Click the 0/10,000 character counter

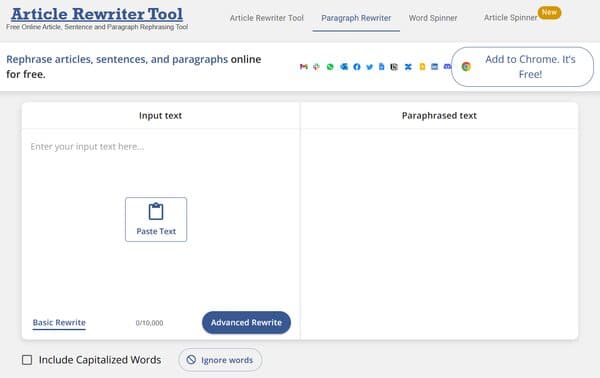click(149, 323)
